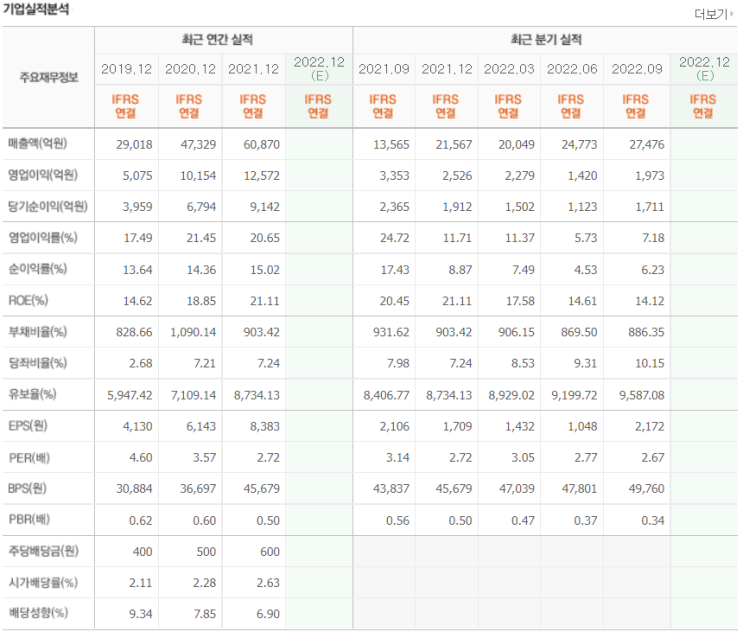
Task: Click the 영업이익률(%) row label
Action: tap(43, 237)
